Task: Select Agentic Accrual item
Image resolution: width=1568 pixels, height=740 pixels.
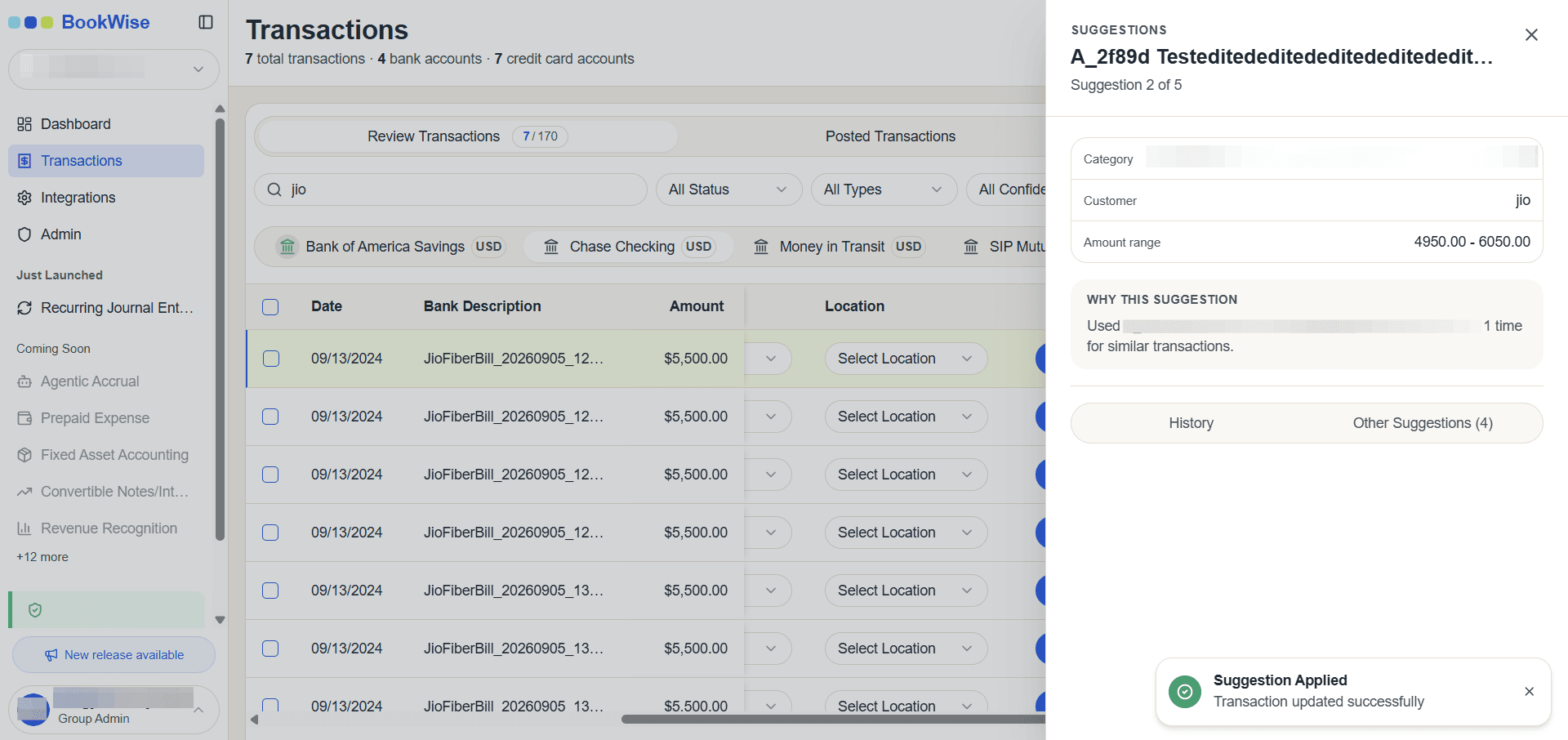Action: [106, 381]
